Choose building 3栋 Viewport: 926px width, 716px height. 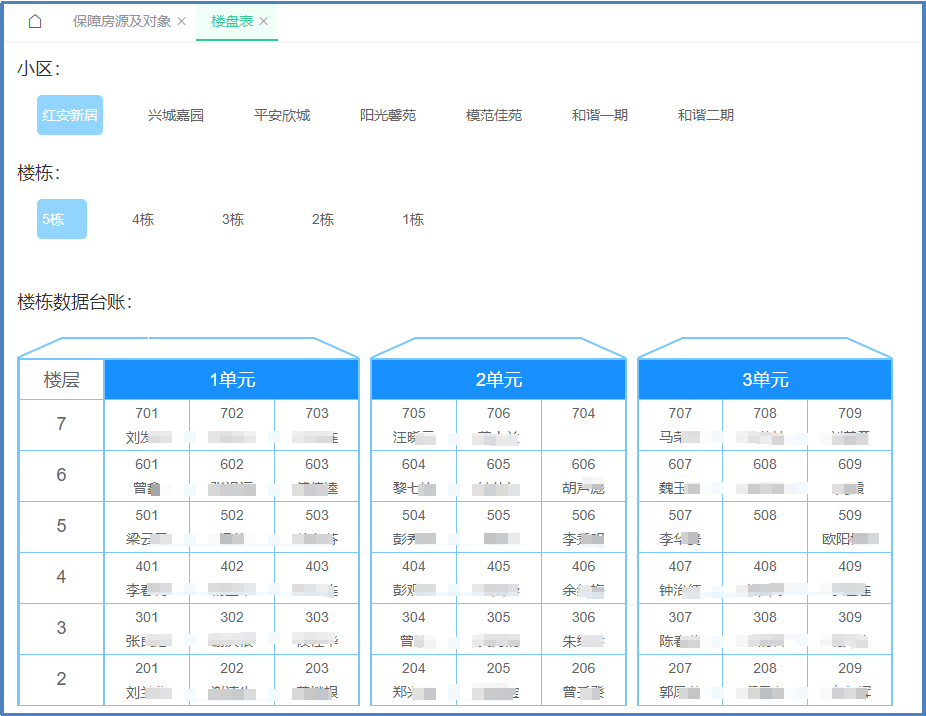pos(233,219)
